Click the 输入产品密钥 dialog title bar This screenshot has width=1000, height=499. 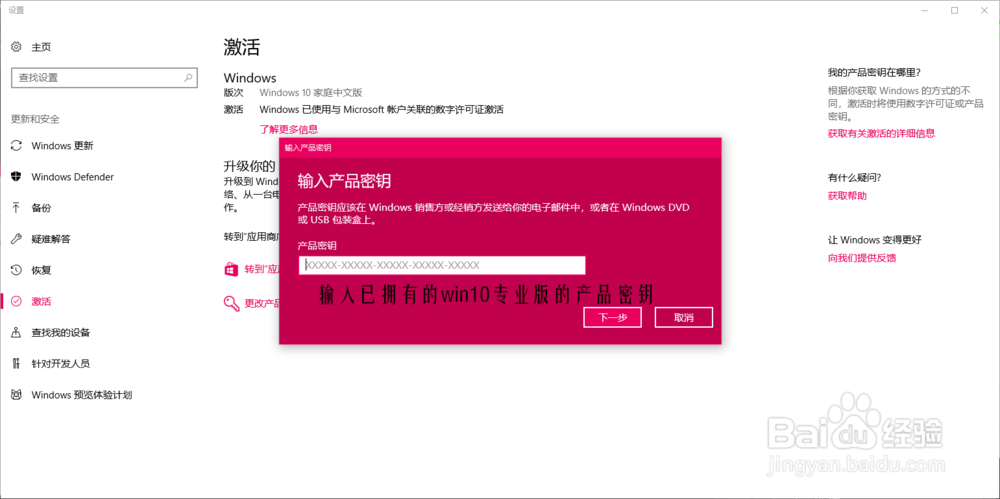pyautogui.click(x=500, y=147)
